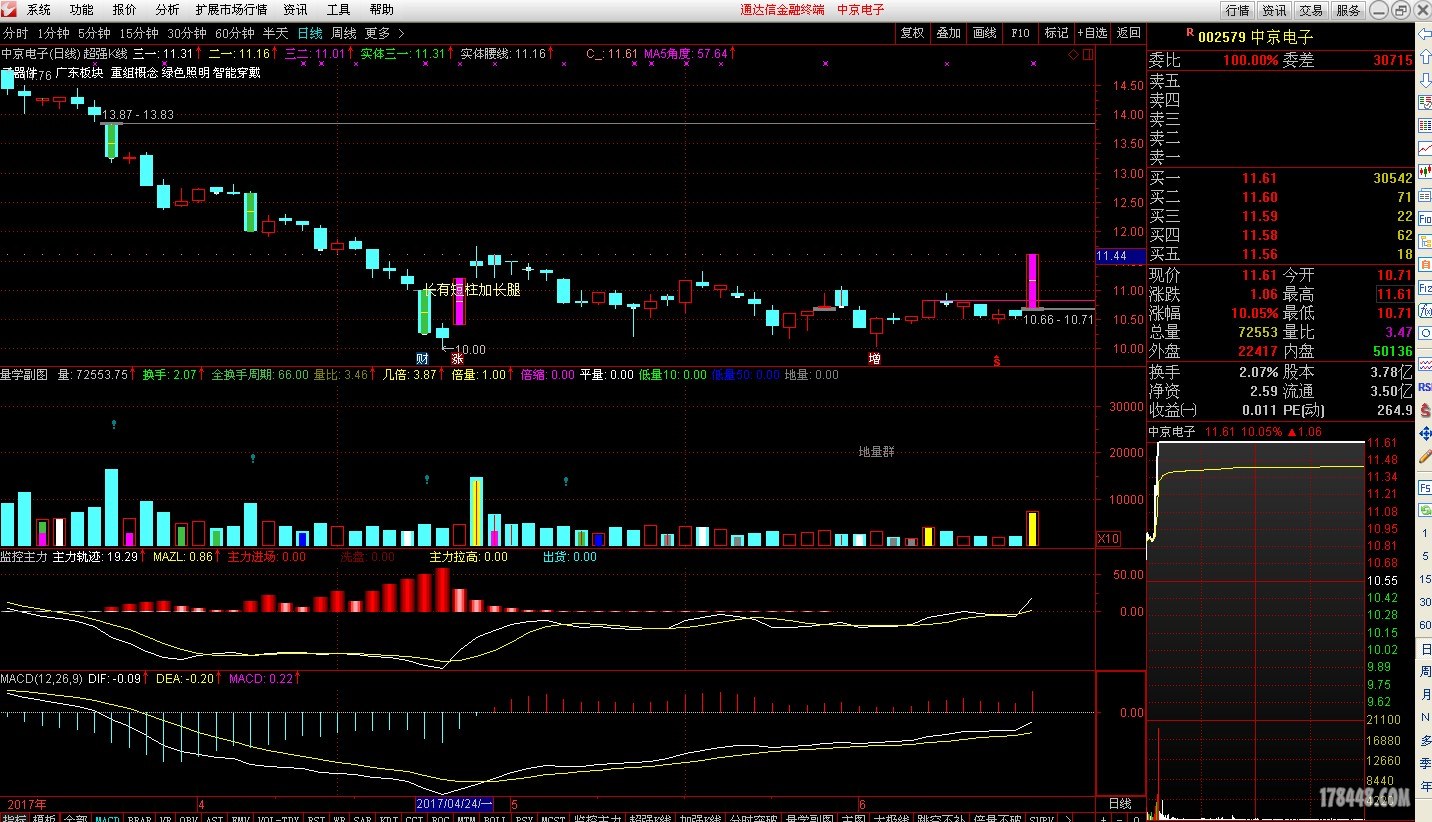Expand 更多 period options
The height and width of the screenshot is (822, 1432).
point(384,33)
